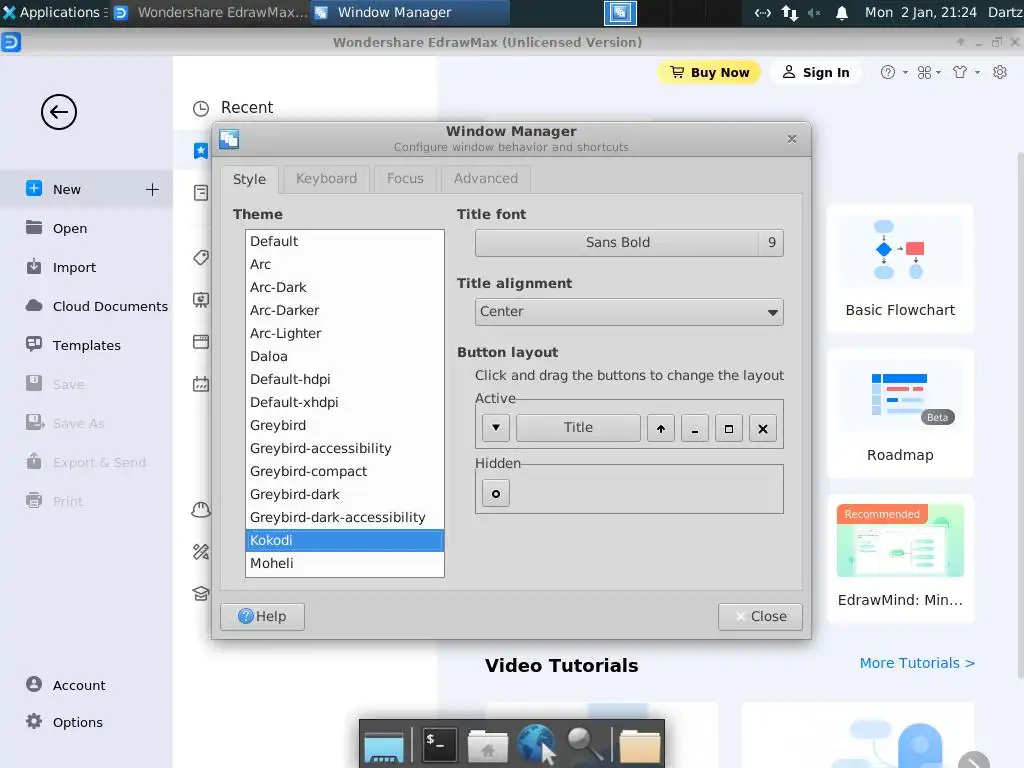Click the window menu arrow button in Active layout

[x=496, y=428]
